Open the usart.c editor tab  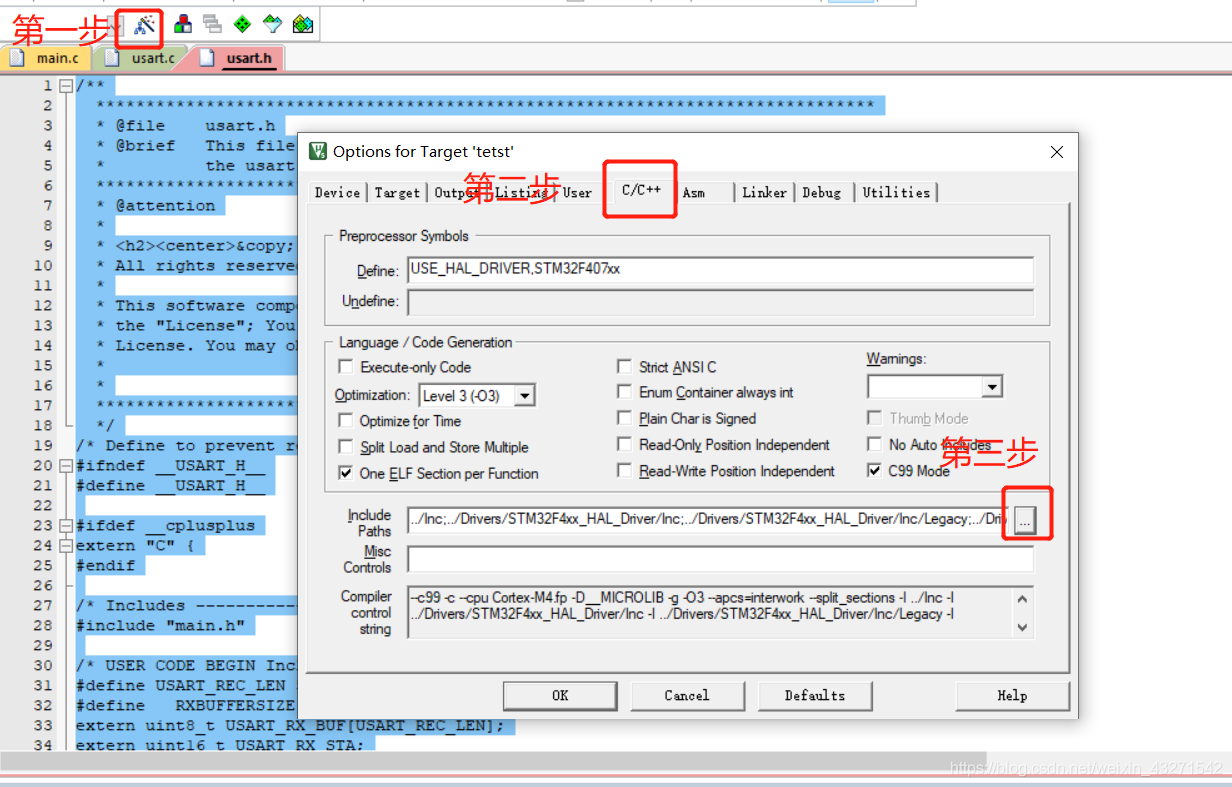tap(143, 58)
